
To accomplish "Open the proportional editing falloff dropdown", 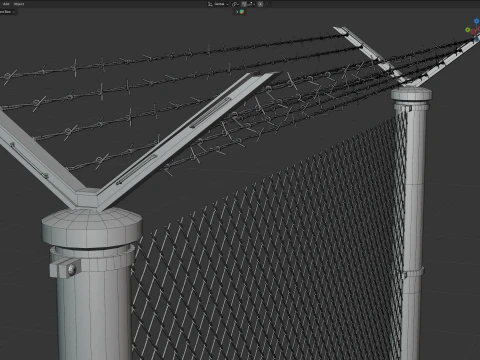I will (268, 4).
